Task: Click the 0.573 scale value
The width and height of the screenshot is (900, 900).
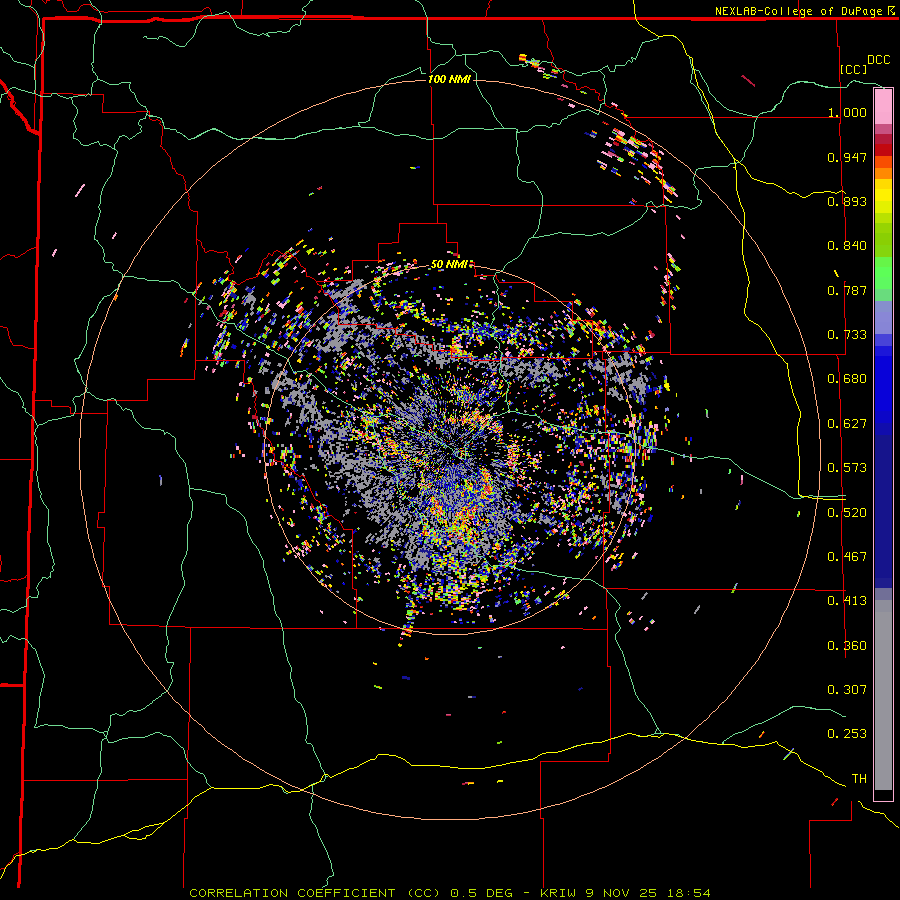Action: 847,468
